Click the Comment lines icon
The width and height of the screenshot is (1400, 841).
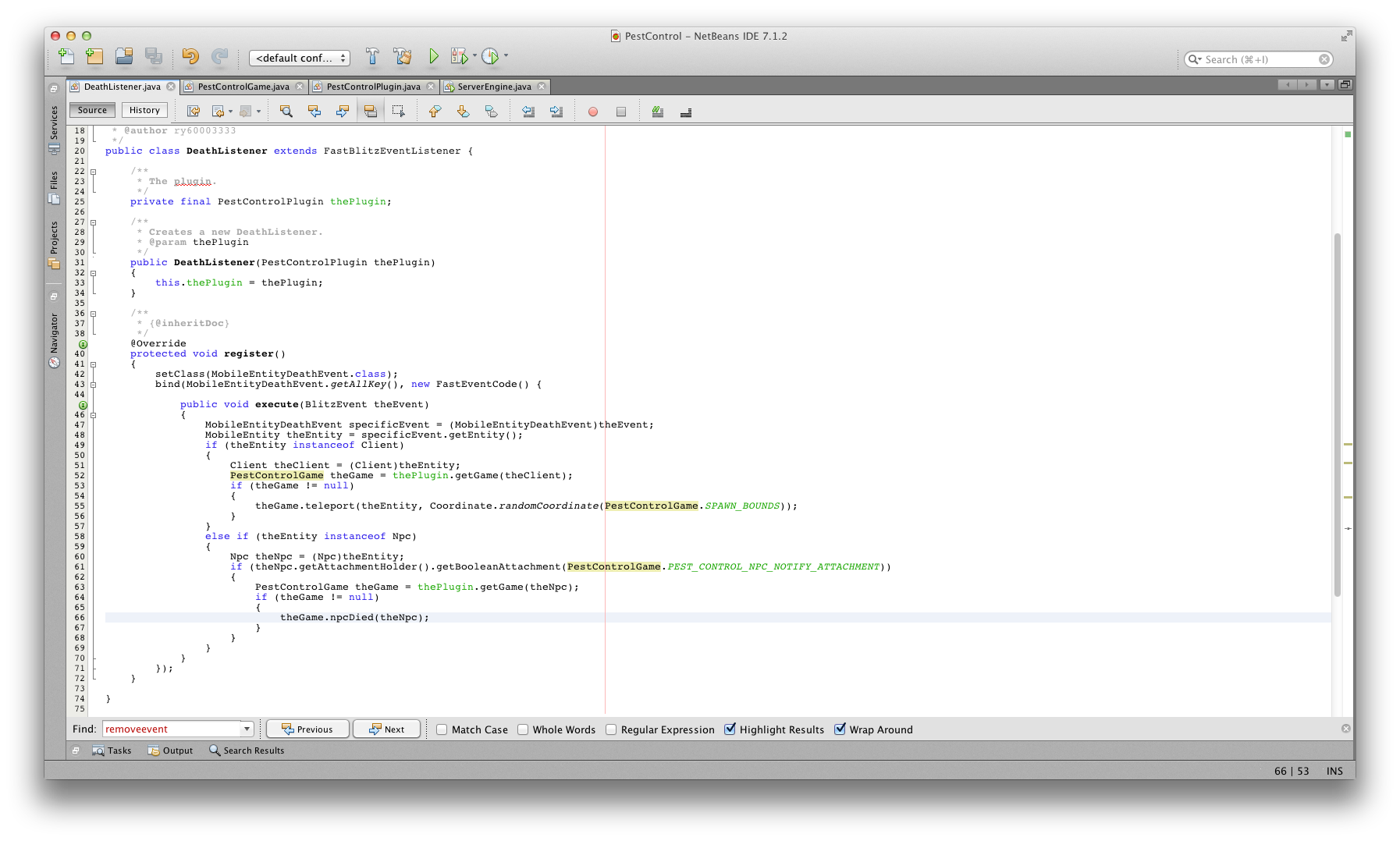[658, 112]
